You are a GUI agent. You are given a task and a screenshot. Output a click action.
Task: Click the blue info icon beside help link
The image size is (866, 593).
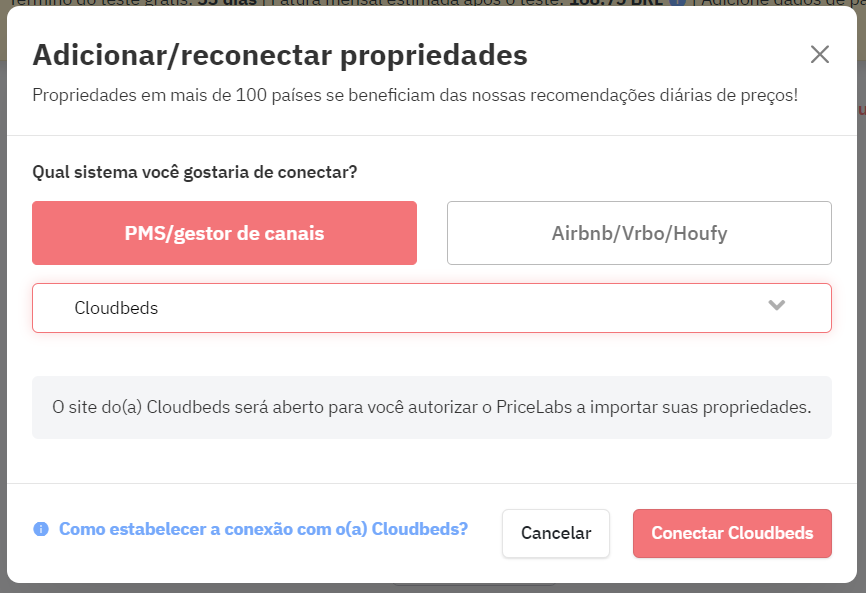41,529
